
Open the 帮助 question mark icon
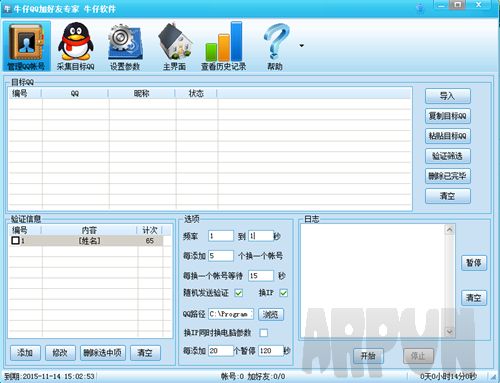coord(275,46)
